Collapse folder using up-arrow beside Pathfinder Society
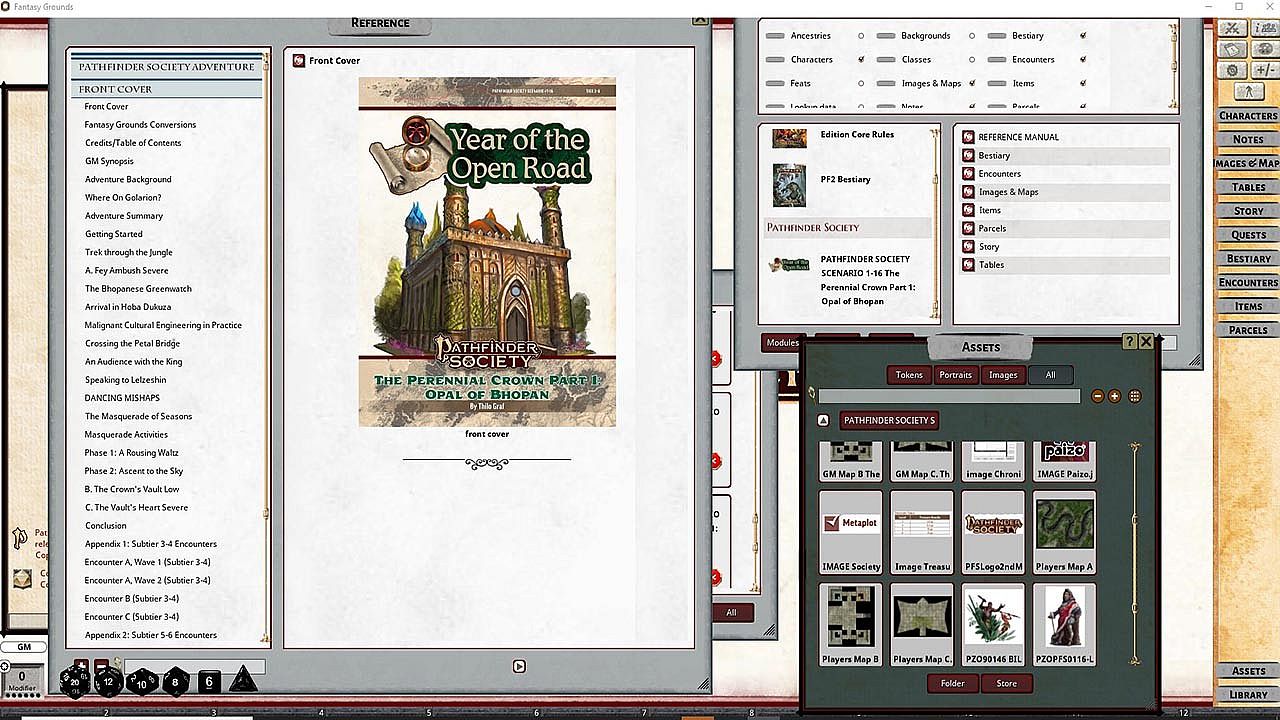This screenshot has height=720, width=1280. pos(824,421)
